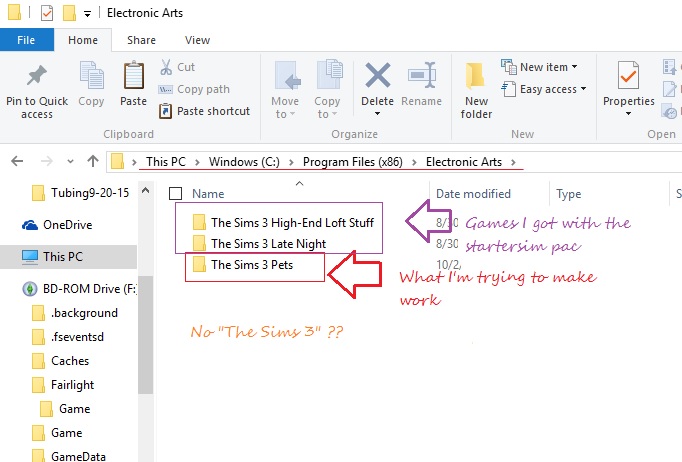Click the Easy access icon
The image size is (682, 462).
508,89
